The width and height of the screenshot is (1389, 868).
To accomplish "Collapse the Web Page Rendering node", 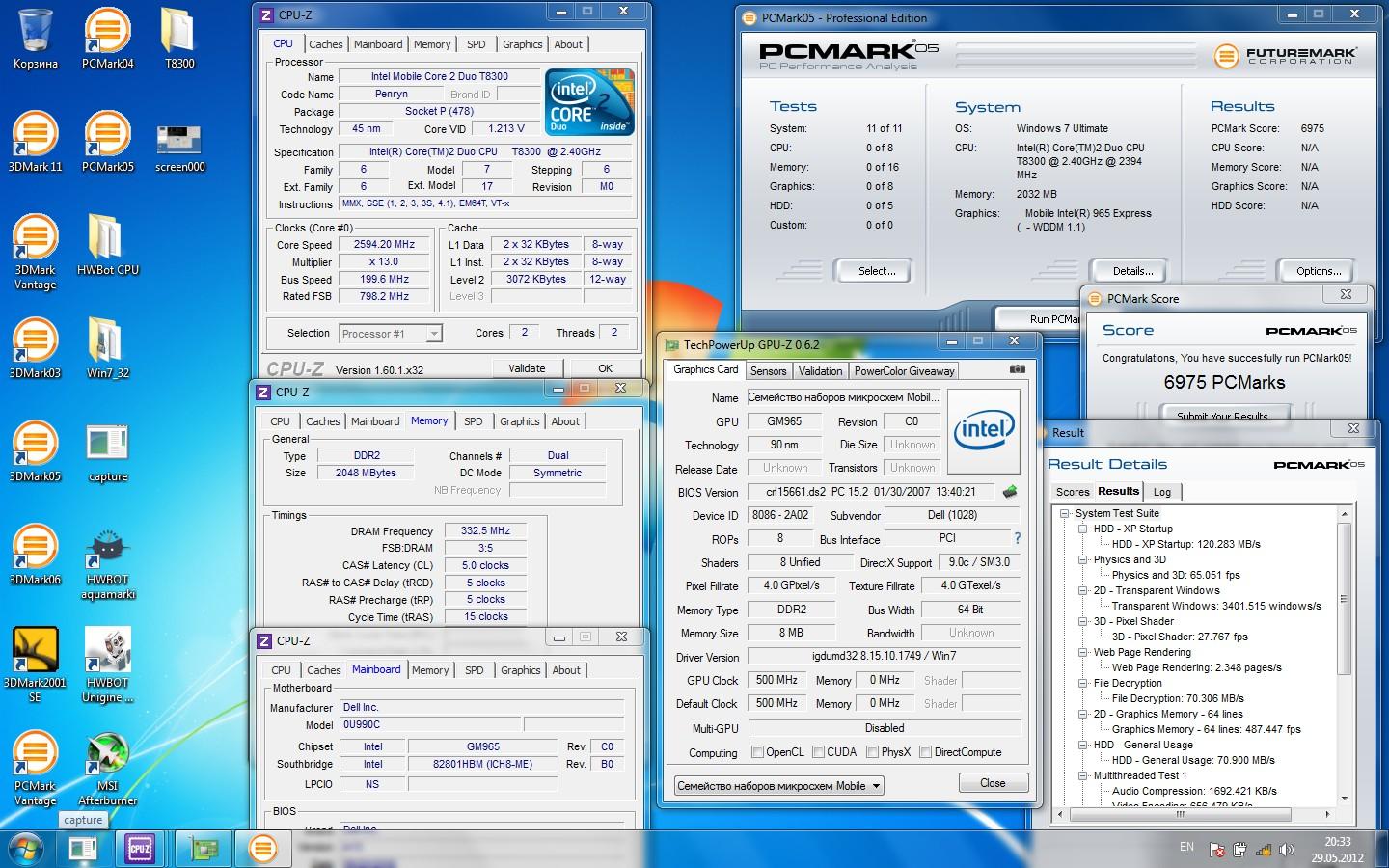I will point(1084,652).
